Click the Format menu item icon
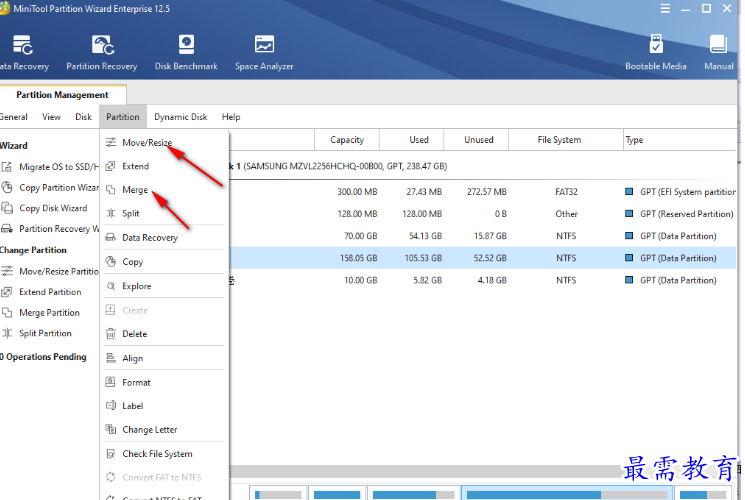This screenshot has width=745, height=500. pos(111,382)
